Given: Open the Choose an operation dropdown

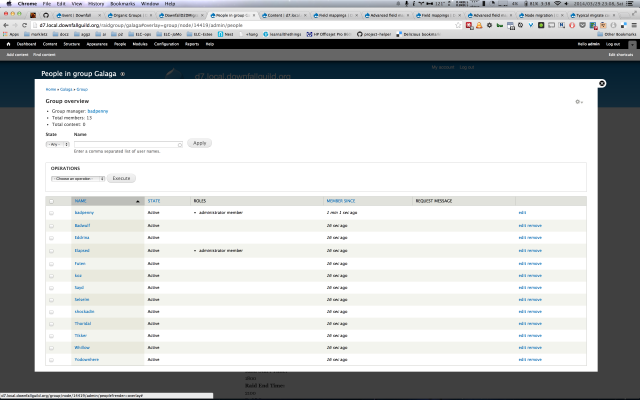Looking at the screenshot, I should tap(78, 179).
